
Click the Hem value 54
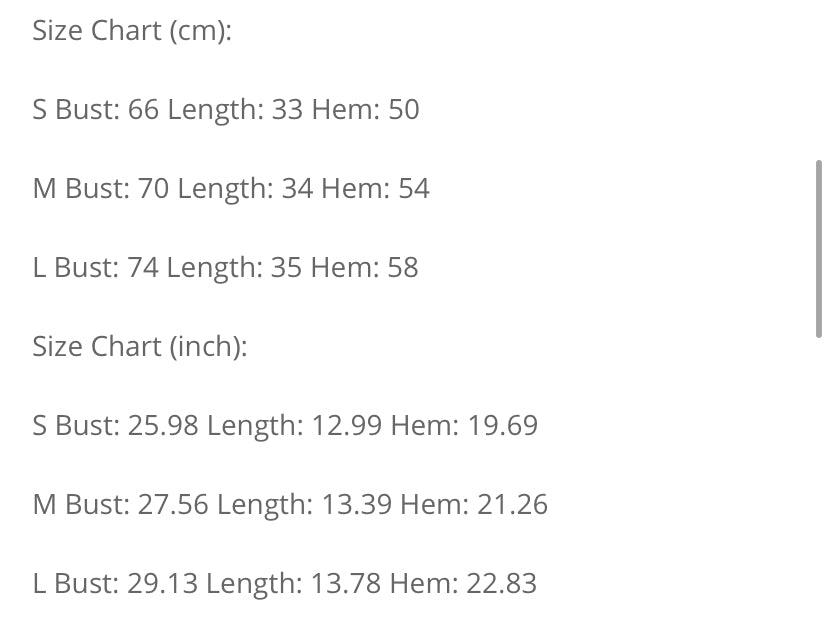(413, 189)
